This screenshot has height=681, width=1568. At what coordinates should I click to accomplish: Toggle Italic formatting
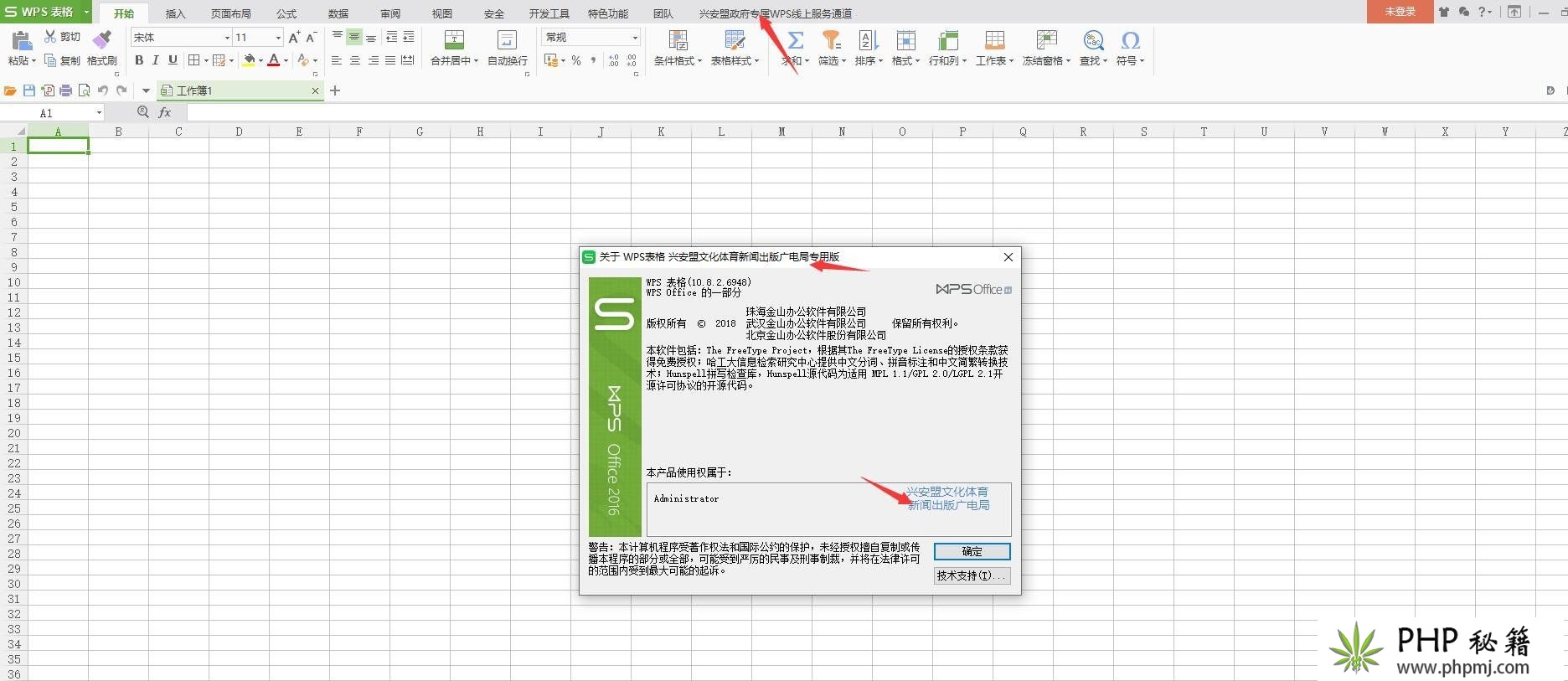pos(156,60)
